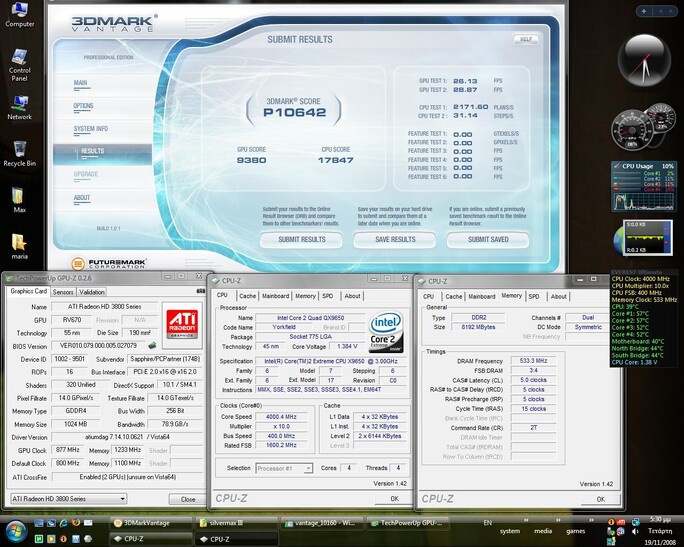The width and height of the screenshot is (684, 547).
Task: Click OK in the right CPU-Z memory window
Action: (x=600, y=499)
